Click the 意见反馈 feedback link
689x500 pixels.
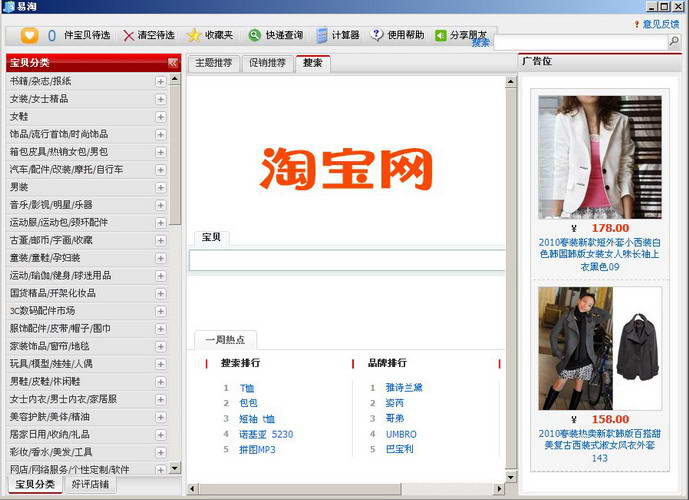[x=661, y=24]
